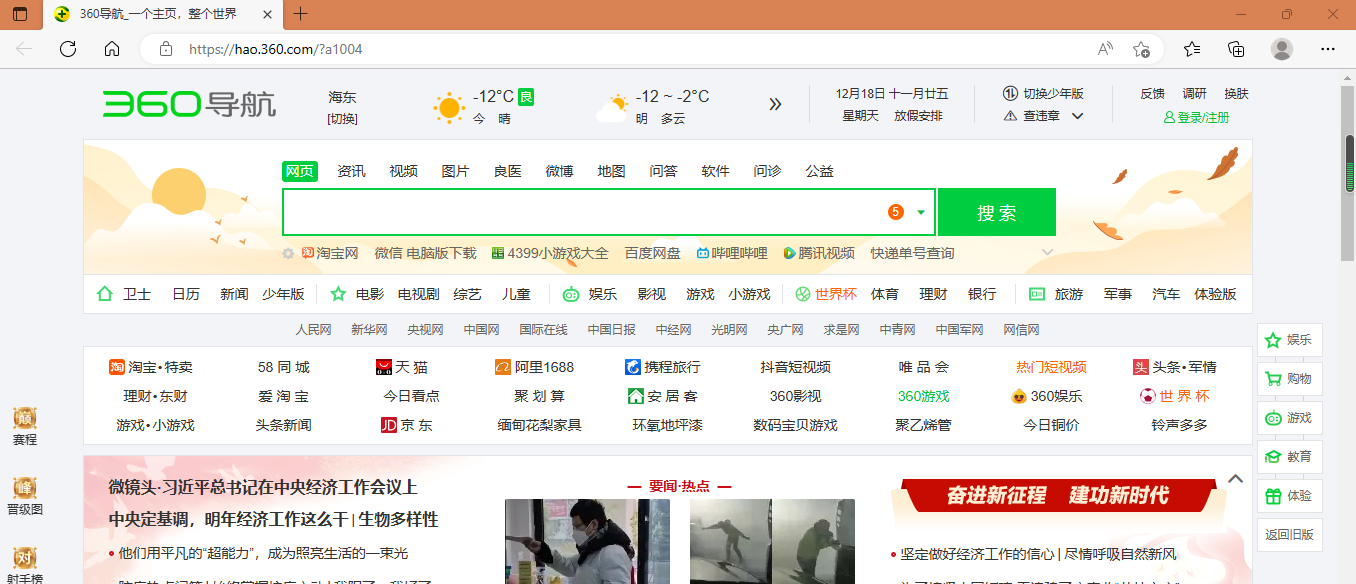Open the 头条·军情 site link
The width and height of the screenshot is (1356, 584).
coord(1175,367)
